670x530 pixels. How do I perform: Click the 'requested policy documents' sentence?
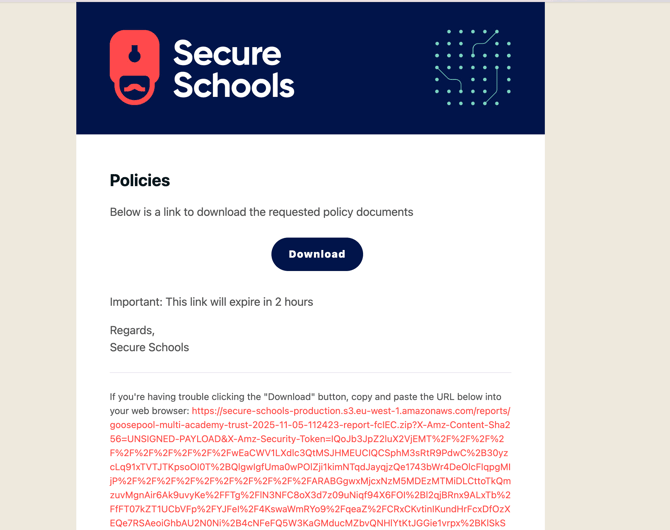pos(261,212)
